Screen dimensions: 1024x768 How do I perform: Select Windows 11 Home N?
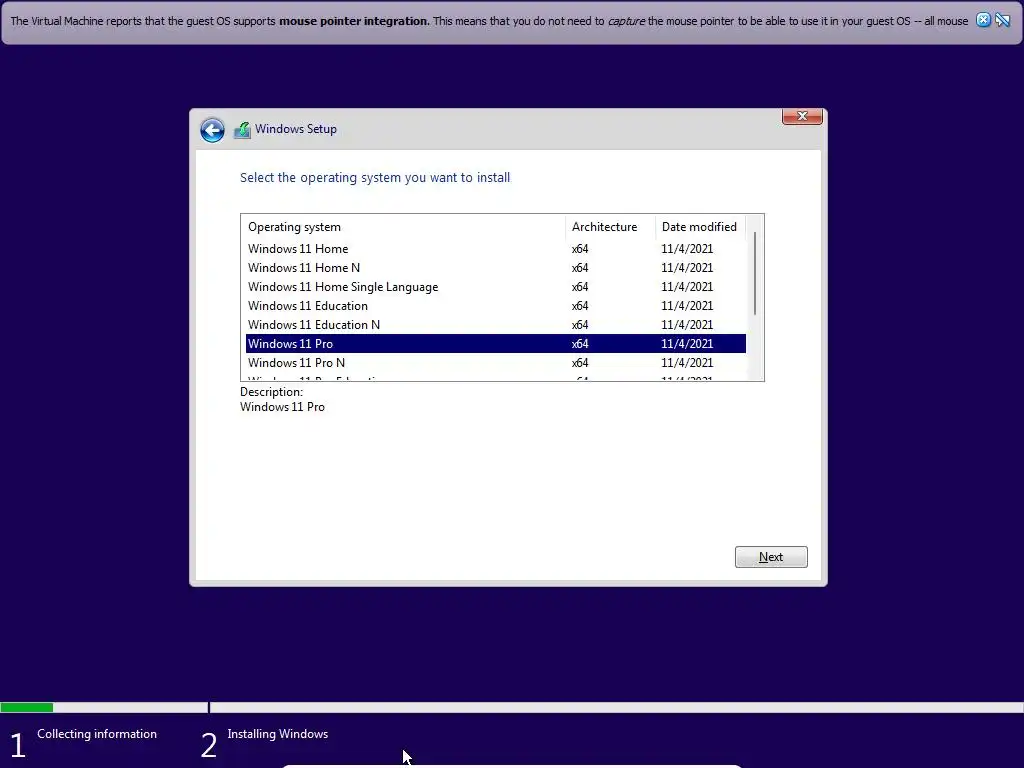(x=496, y=268)
